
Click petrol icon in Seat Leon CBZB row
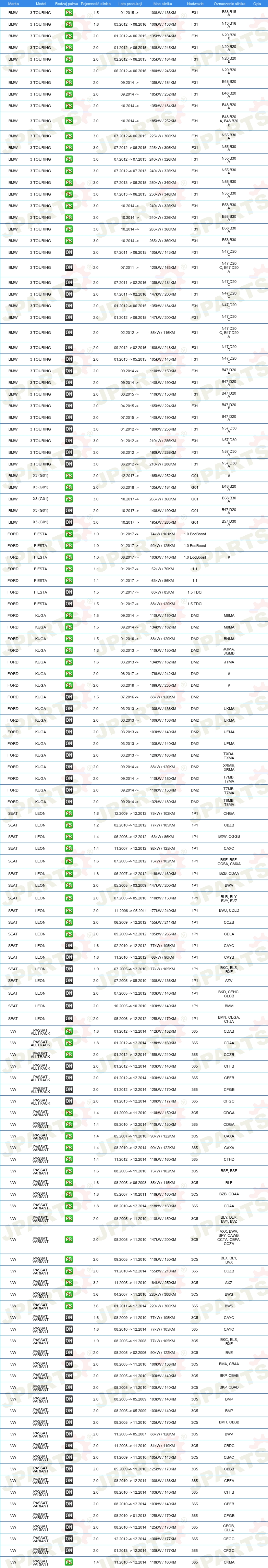click(x=69, y=825)
